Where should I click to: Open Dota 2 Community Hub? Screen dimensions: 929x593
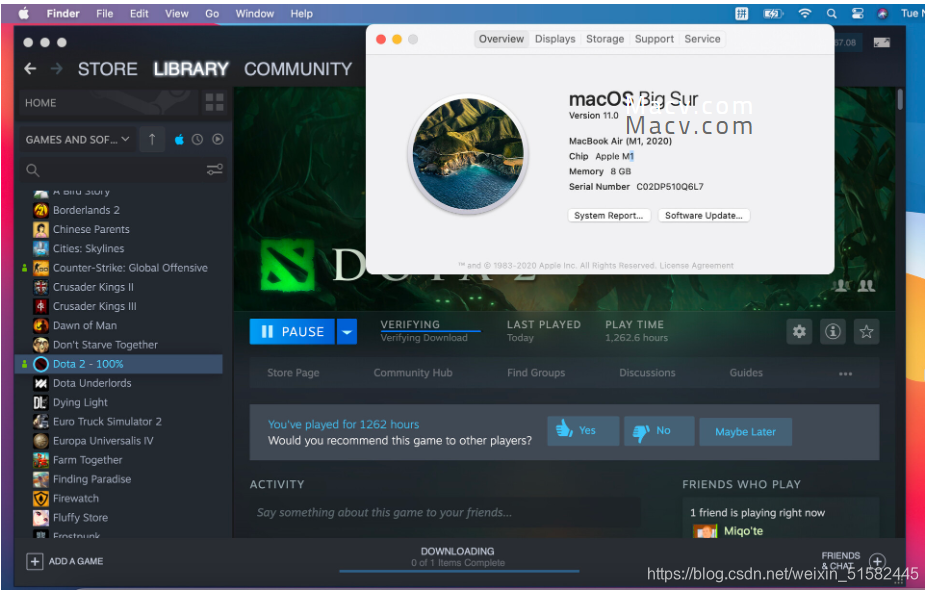click(x=413, y=373)
